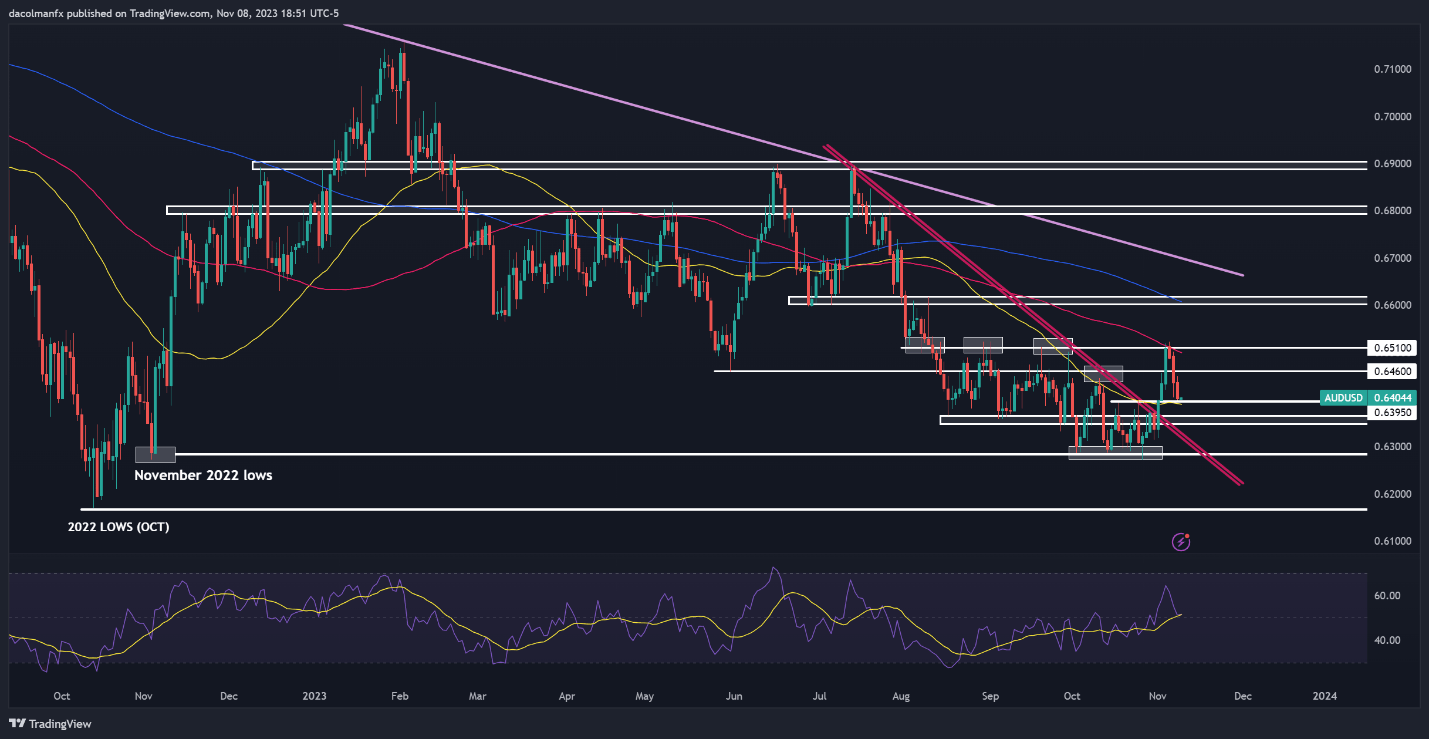
Task: Click the 0.69000 price axis label
Action: 1392,164
